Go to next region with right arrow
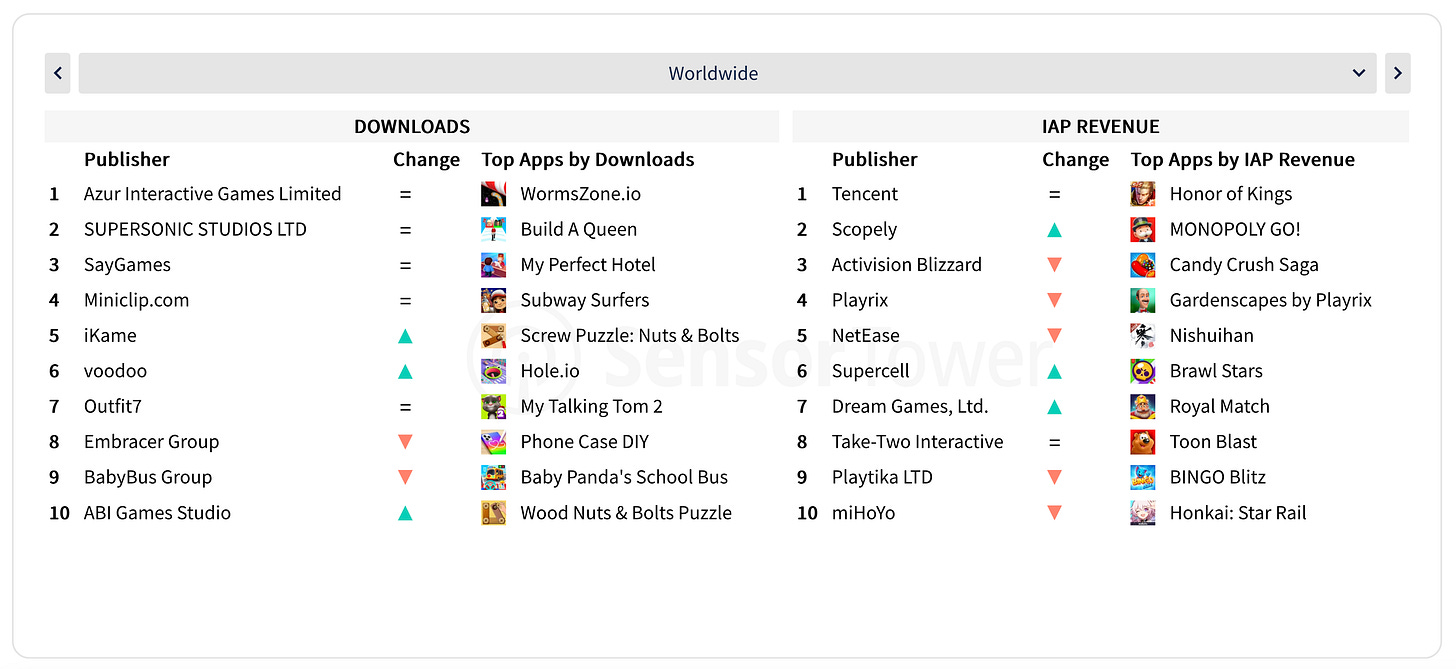Viewport: 1456px width, 669px height. (x=1397, y=73)
